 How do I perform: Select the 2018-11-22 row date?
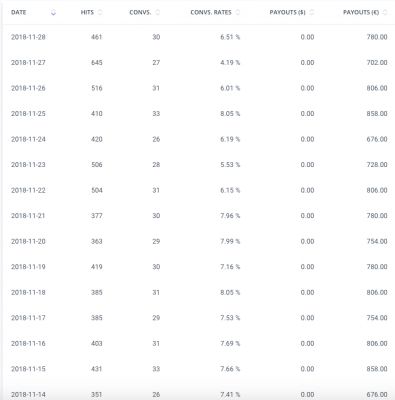28,190
